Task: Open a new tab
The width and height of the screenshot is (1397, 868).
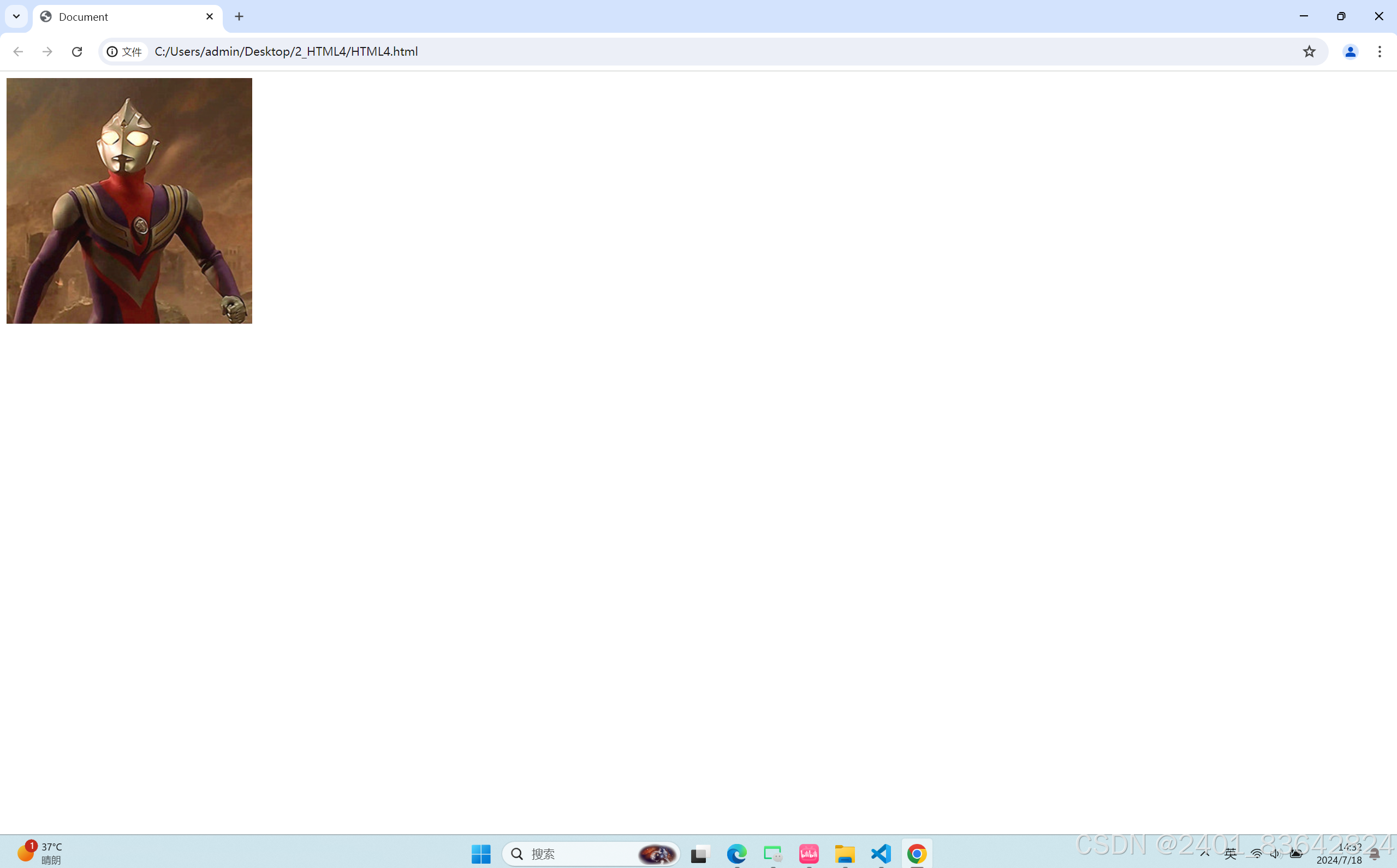Action: 239,16
